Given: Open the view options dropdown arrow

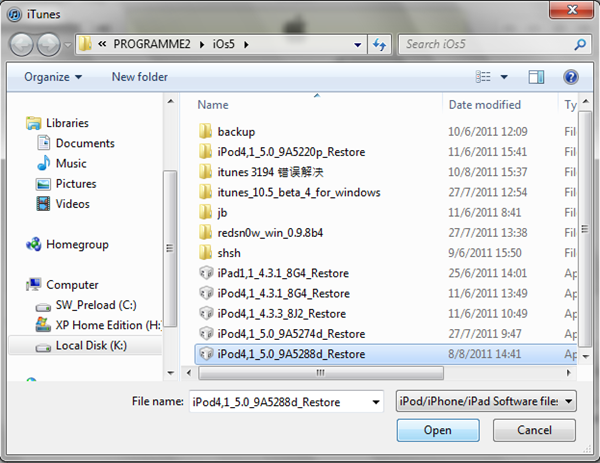Looking at the screenshot, I should pyautogui.click(x=504, y=77).
